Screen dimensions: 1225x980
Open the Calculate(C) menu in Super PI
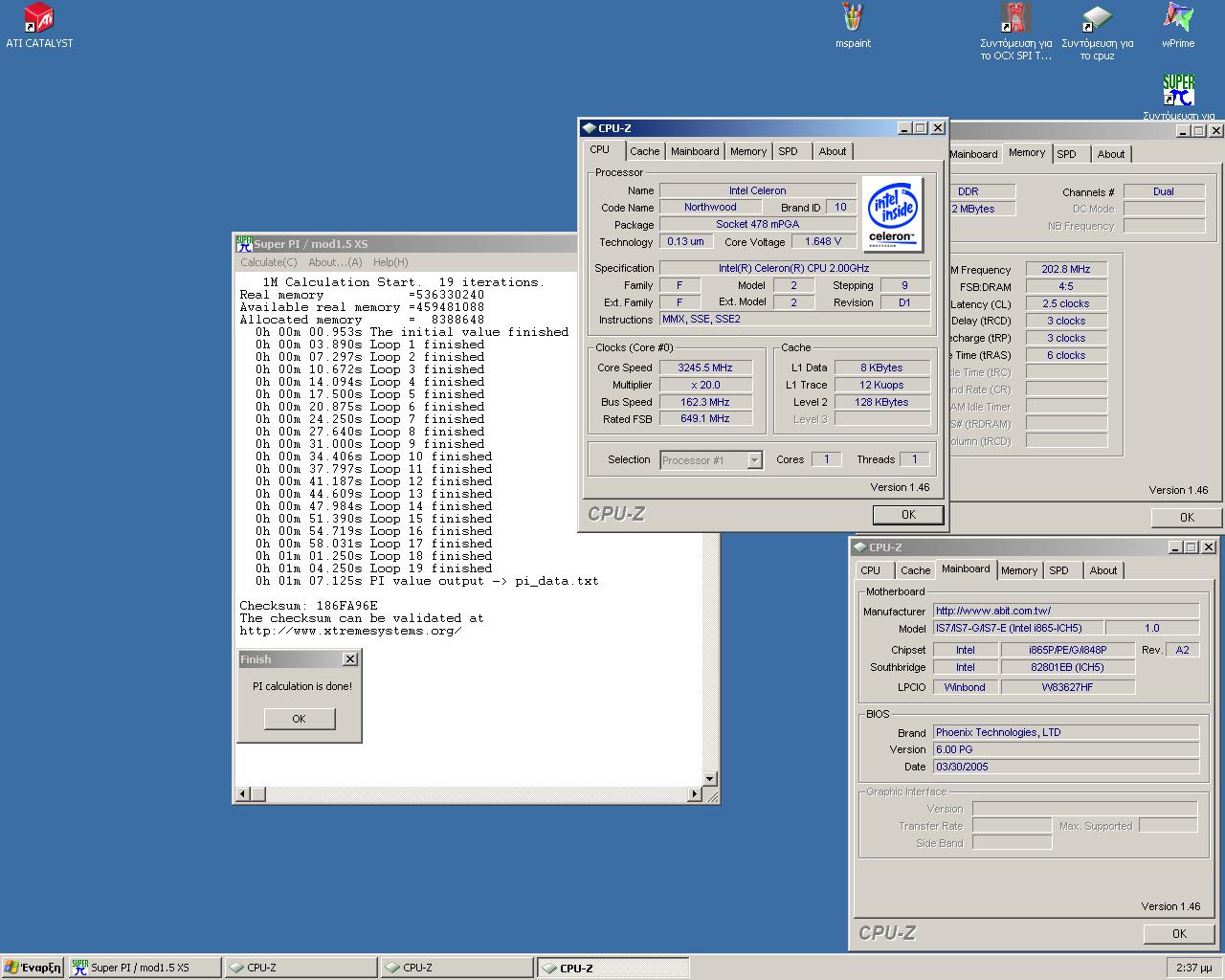click(x=268, y=262)
